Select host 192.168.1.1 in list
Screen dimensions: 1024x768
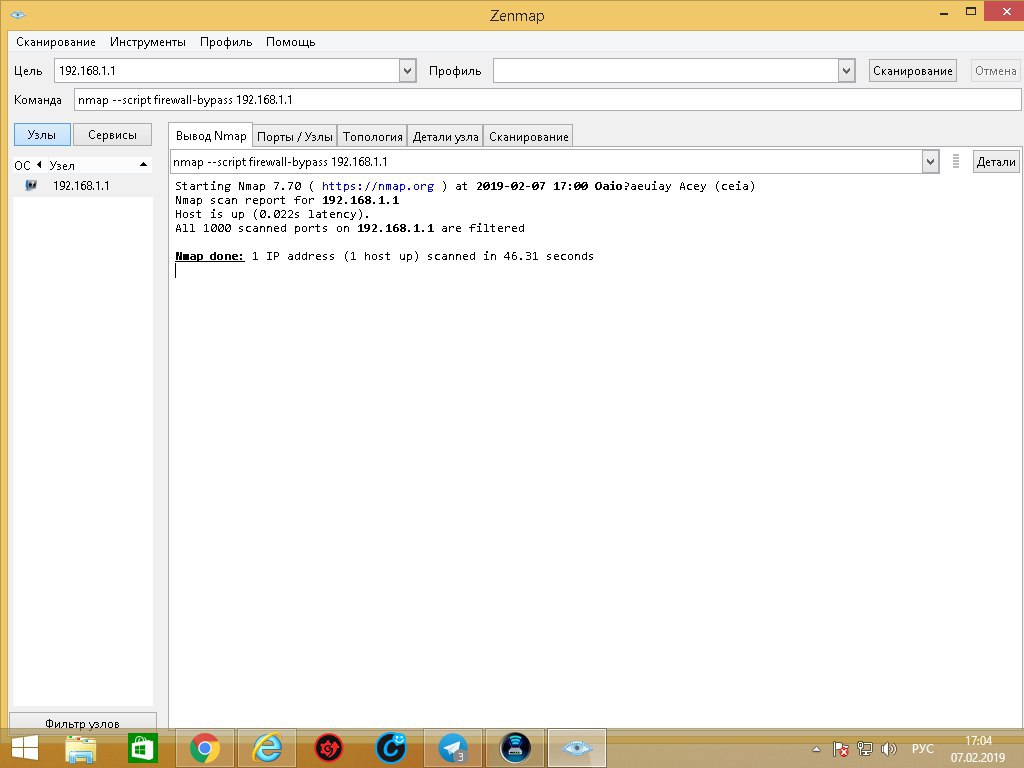(x=82, y=186)
